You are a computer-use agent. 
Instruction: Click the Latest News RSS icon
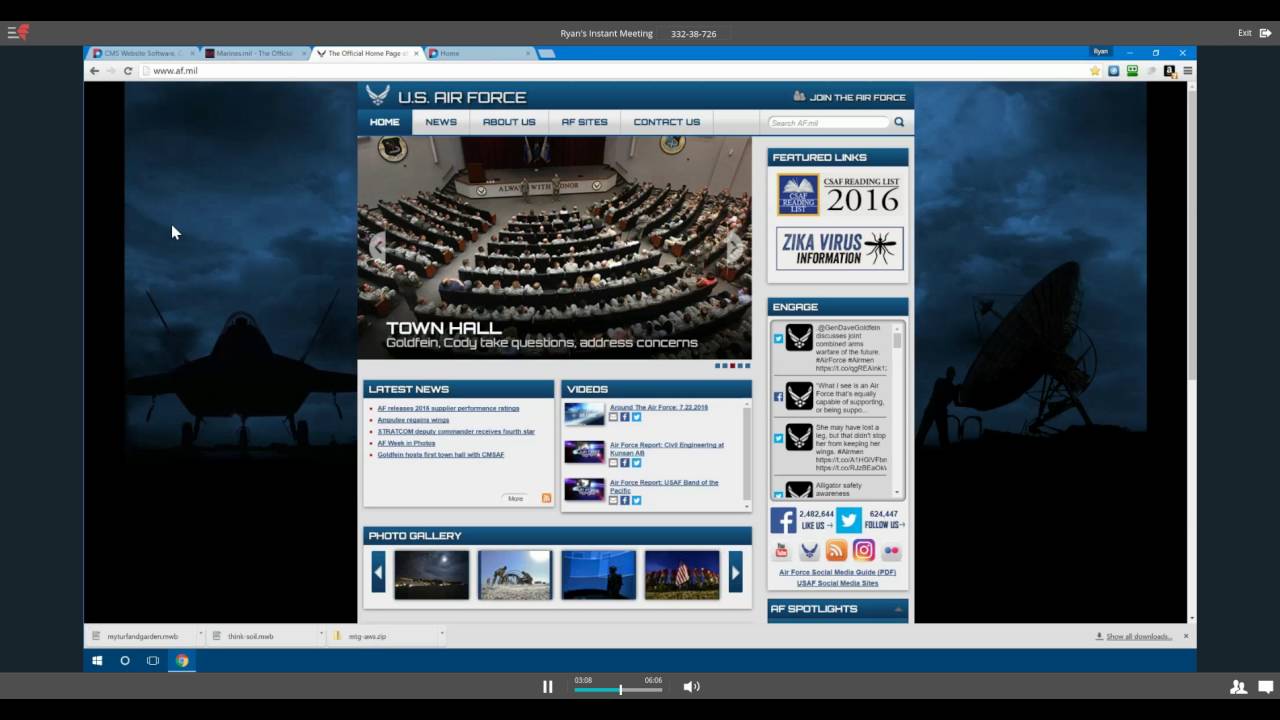(546, 498)
